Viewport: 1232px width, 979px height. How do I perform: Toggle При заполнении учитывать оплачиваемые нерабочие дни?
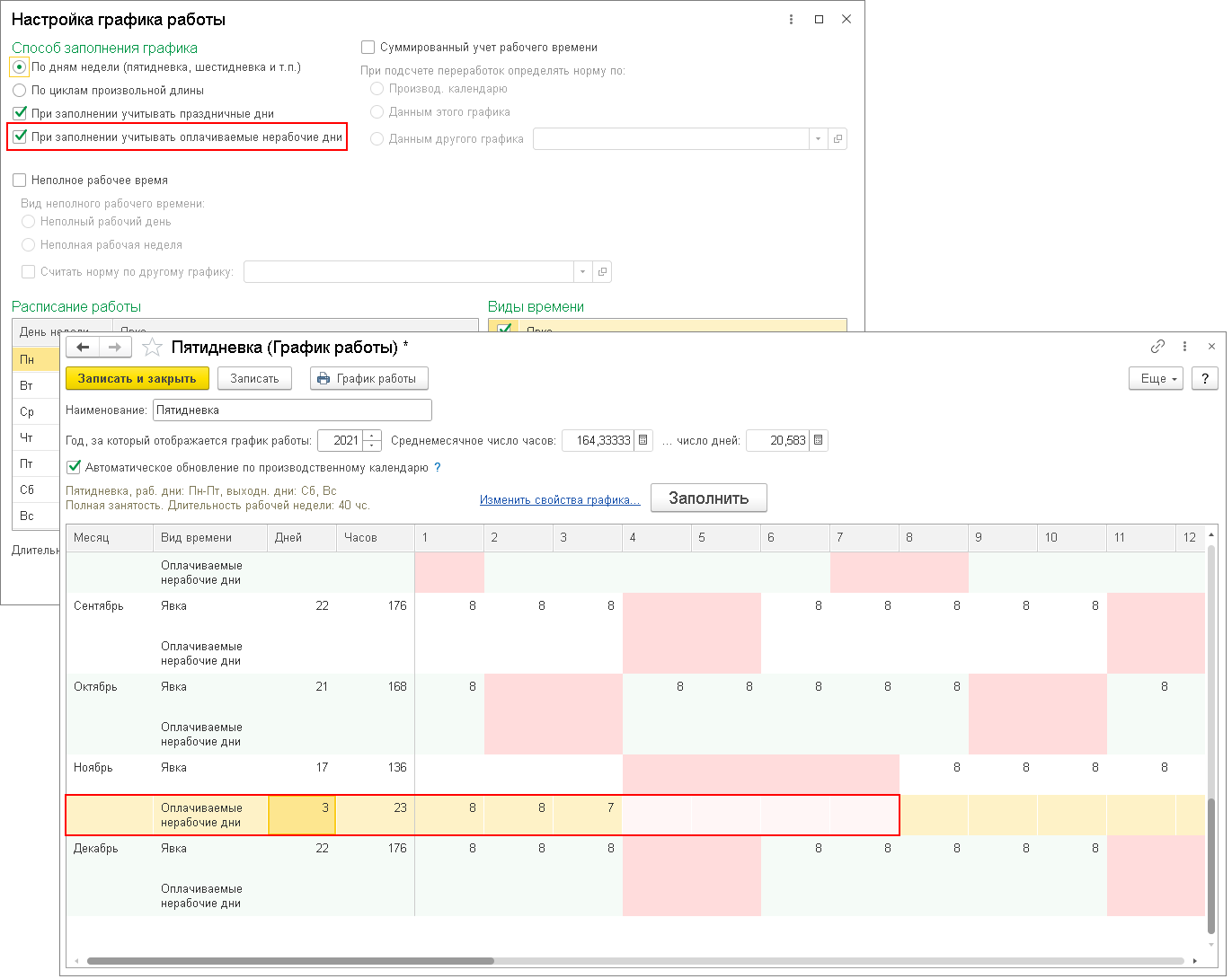click(20, 137)
